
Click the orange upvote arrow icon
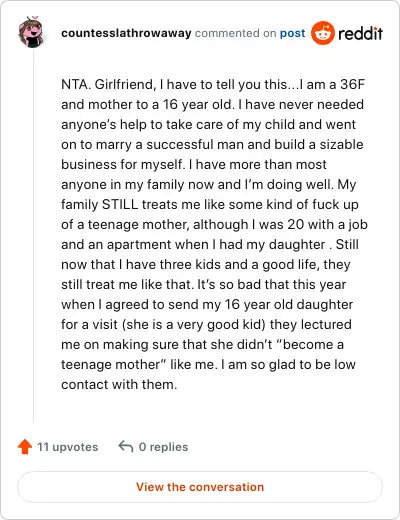[25, 447]
